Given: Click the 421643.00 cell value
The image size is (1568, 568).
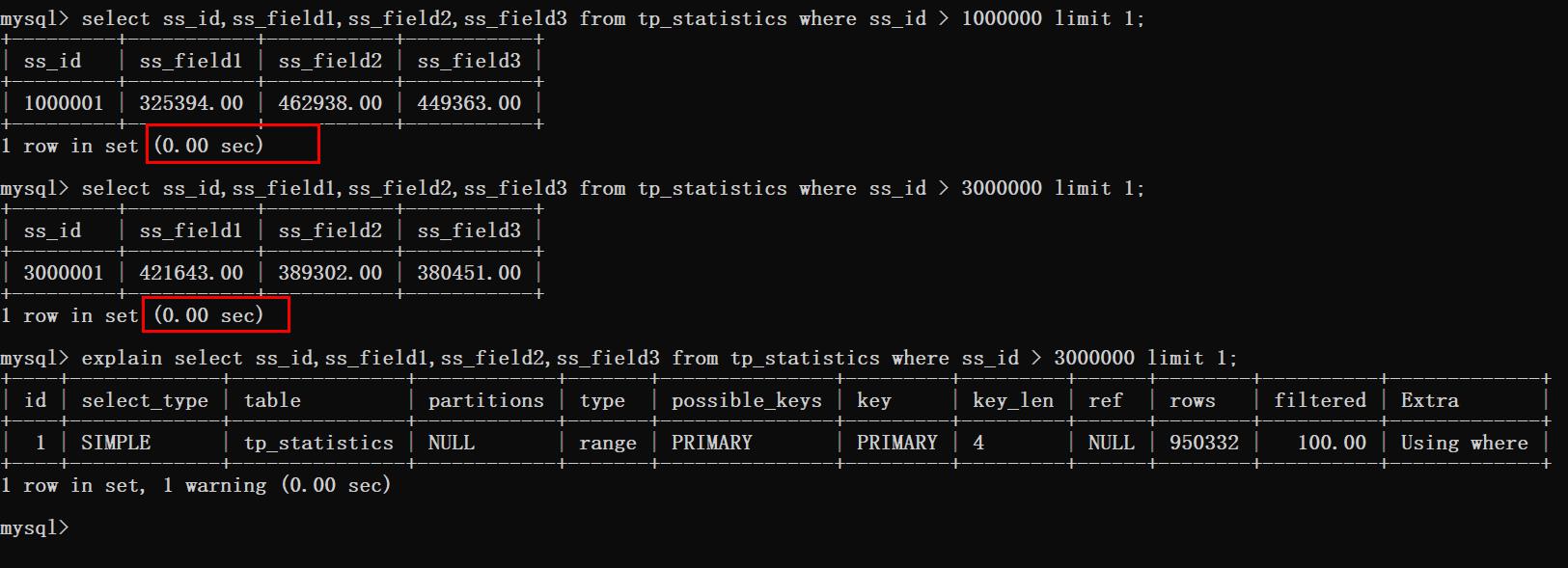Looking at the screenshot, I should [191, 273].
